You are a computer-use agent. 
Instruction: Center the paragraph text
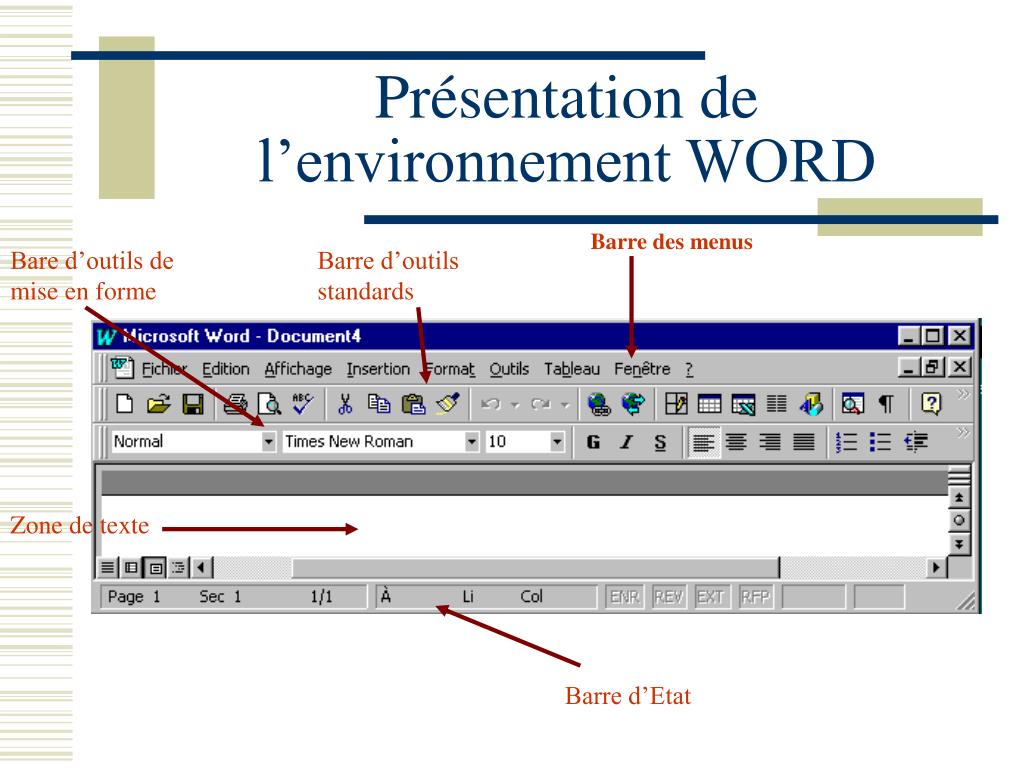click(x=737, y=442)
